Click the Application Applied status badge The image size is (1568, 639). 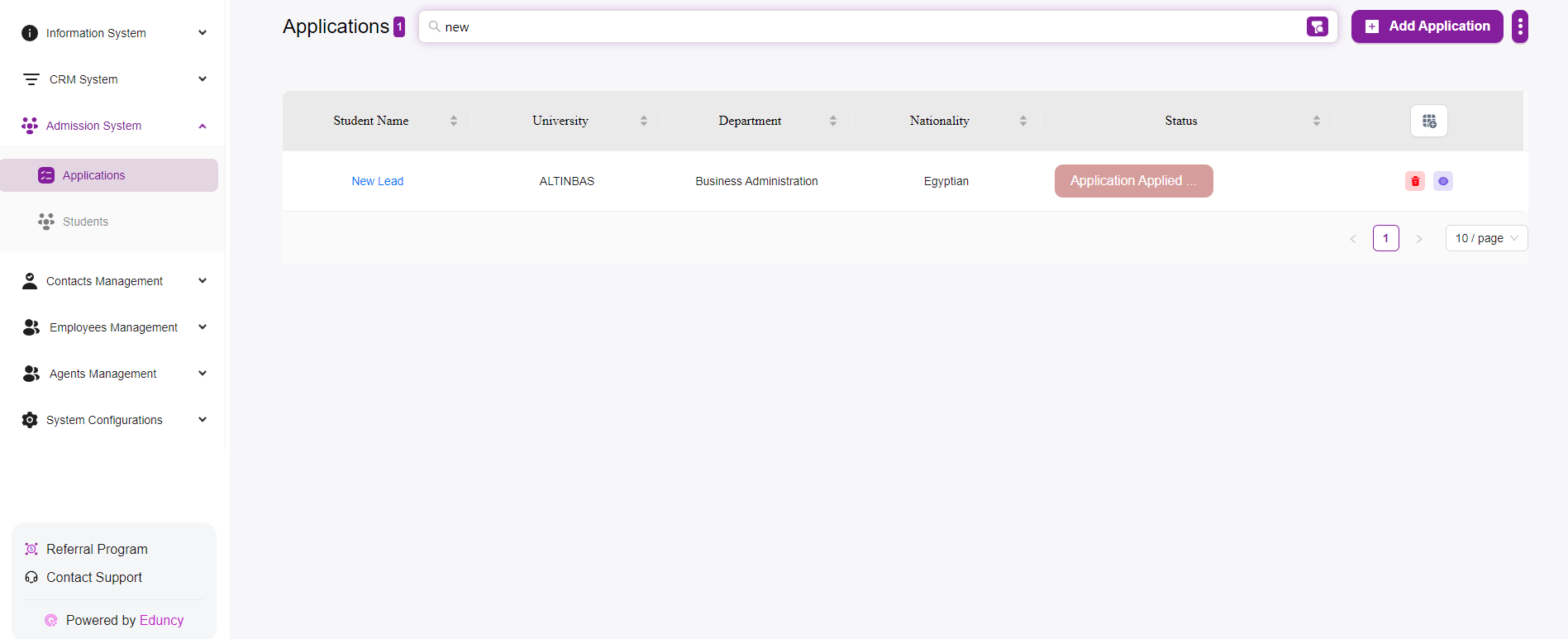click(1132, 181)
